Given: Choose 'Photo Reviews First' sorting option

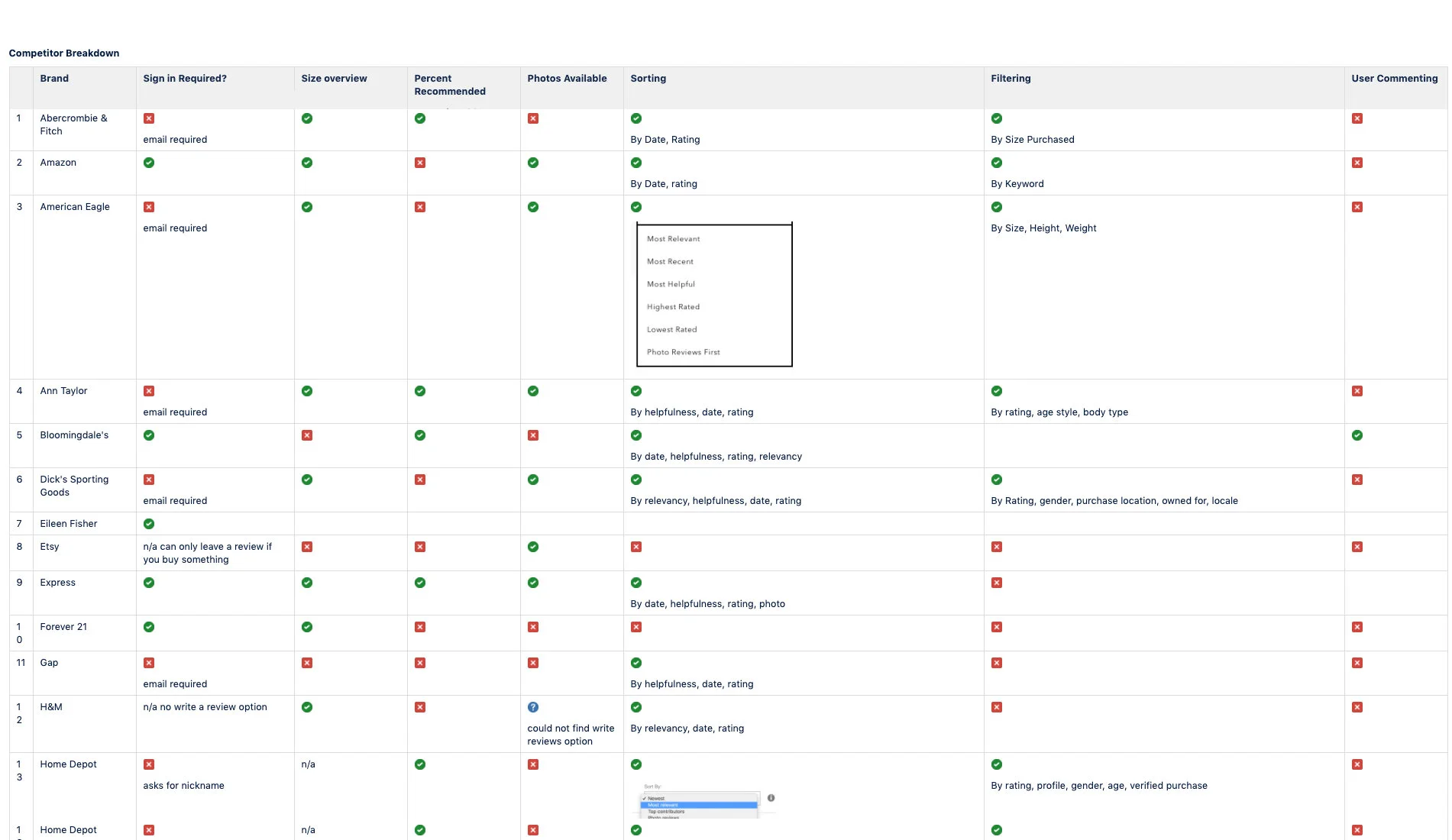Looking at the screenshot, I should point(683,352).
